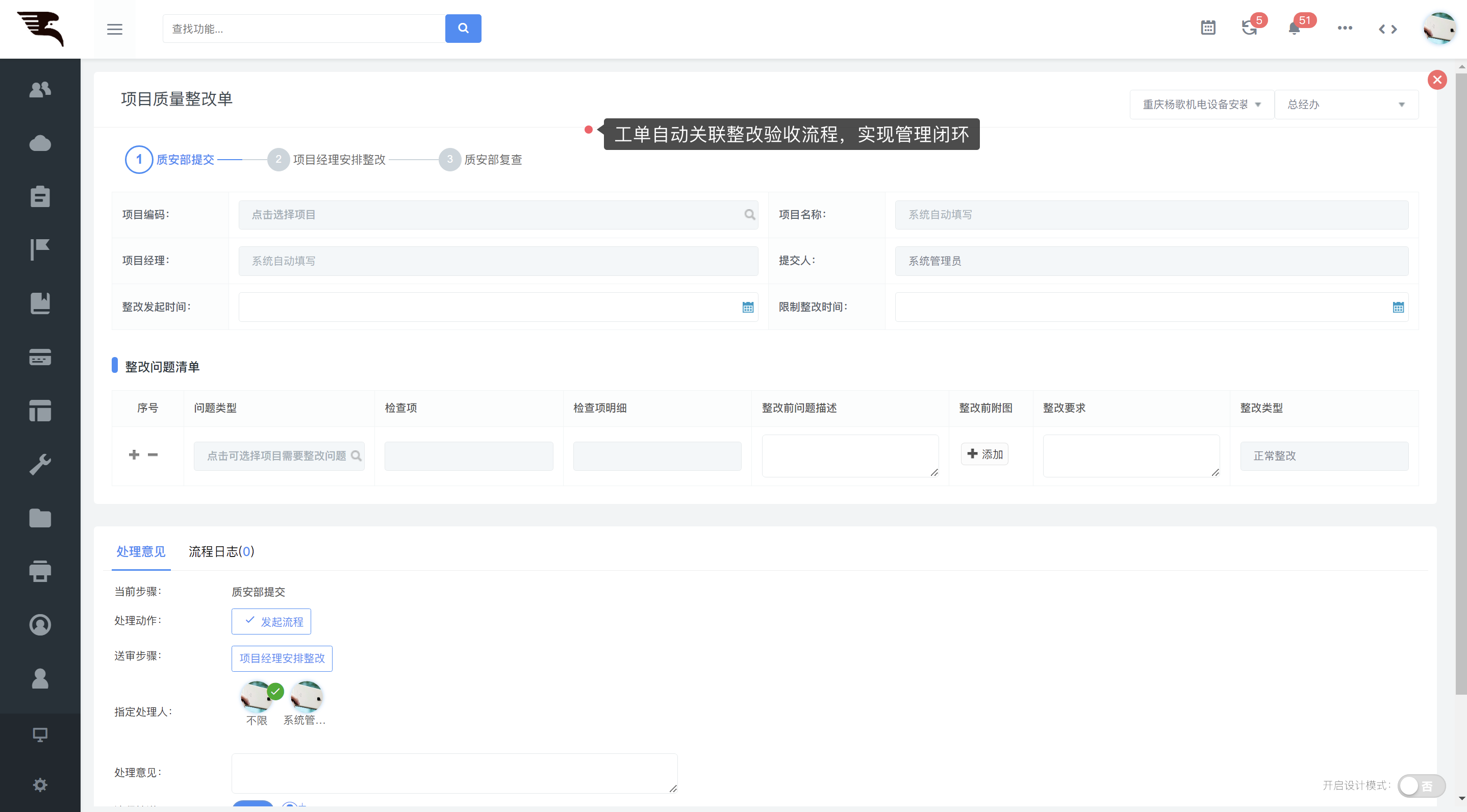Click the calendar icon in top bar
This screenshot has width=1467, height=812.
pos(1208,28)
